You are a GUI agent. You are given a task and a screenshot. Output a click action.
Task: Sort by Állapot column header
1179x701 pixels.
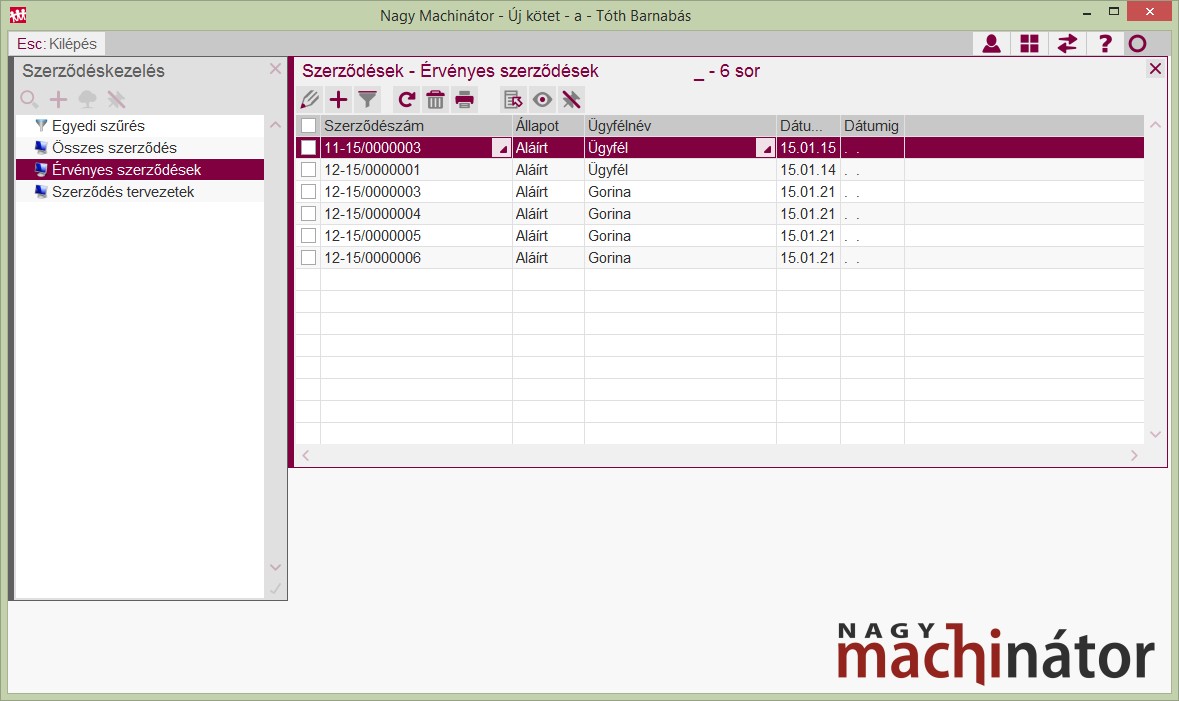pyautogui.click(x=548, y=126)
